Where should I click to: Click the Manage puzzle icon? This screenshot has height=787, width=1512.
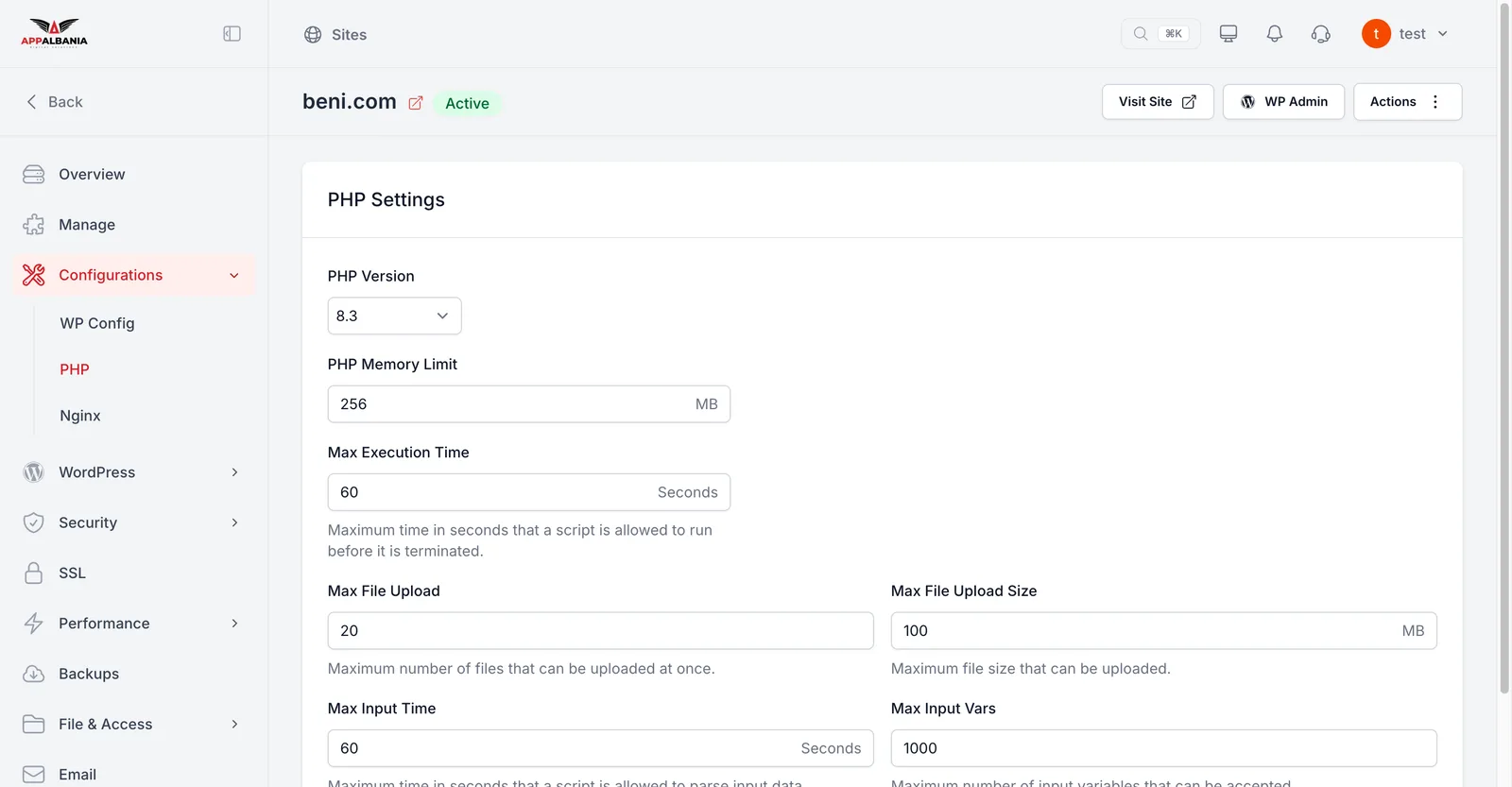coord(34,225)
